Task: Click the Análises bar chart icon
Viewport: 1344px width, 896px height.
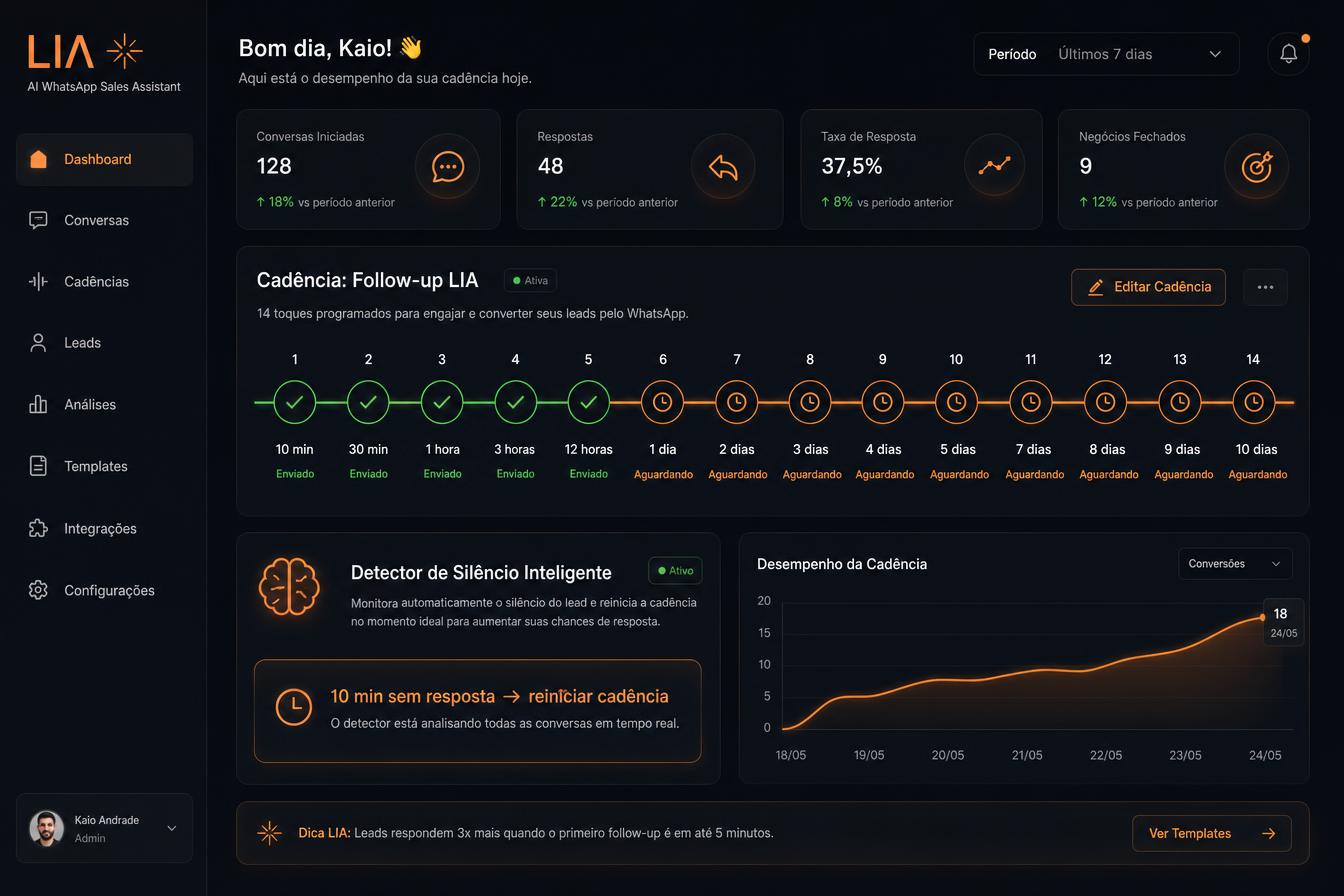Action: pos(38,404)
